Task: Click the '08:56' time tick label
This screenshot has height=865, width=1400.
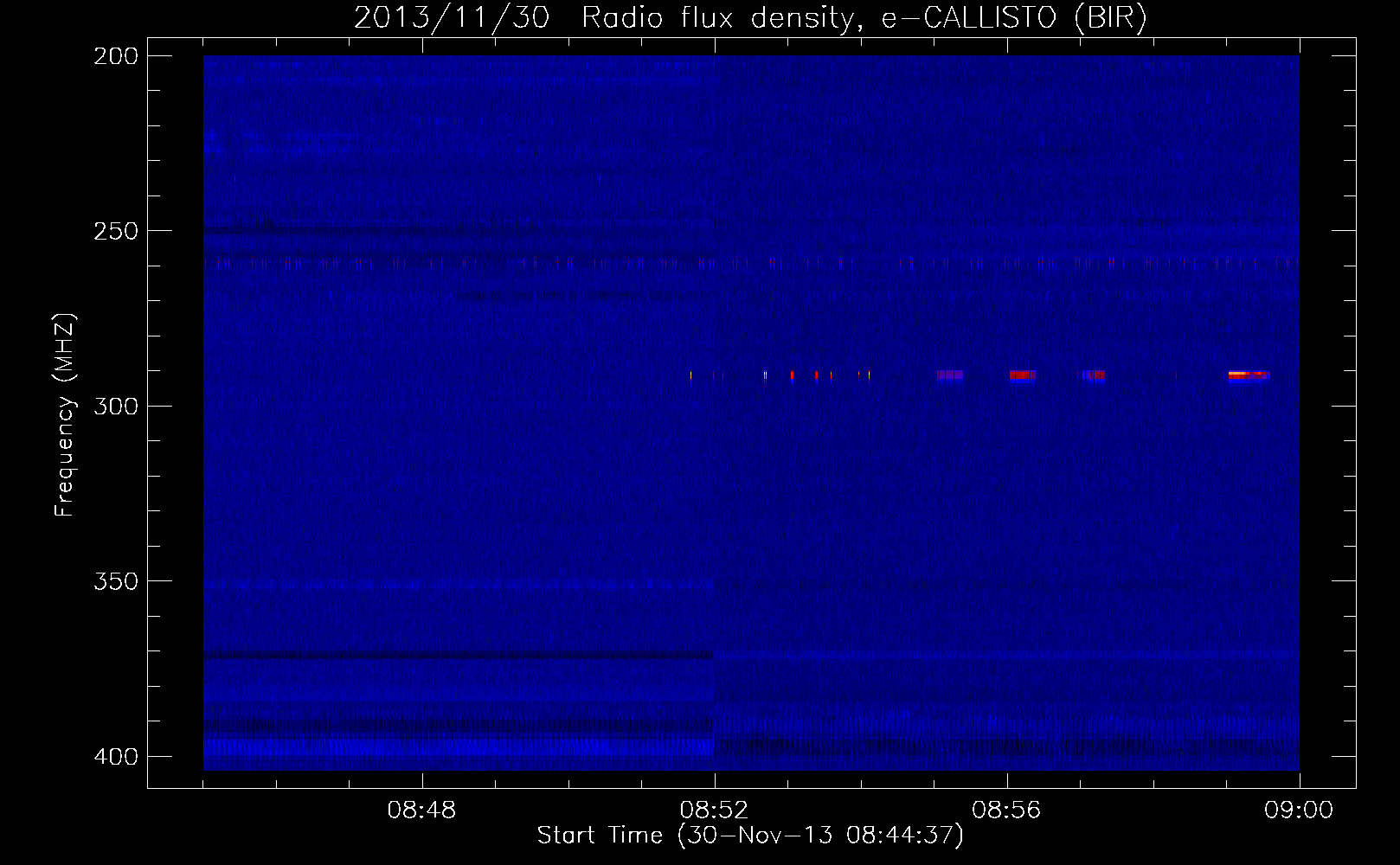Action: 1007,811
